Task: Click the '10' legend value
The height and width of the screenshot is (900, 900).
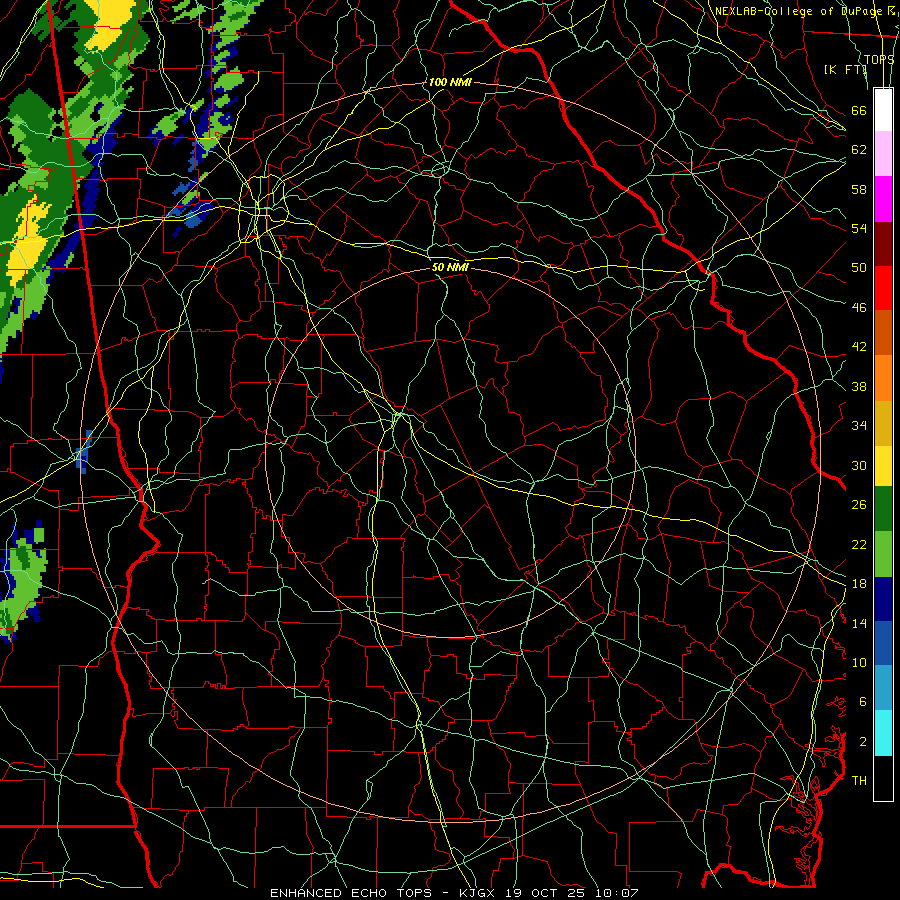Action: point(859,663)
